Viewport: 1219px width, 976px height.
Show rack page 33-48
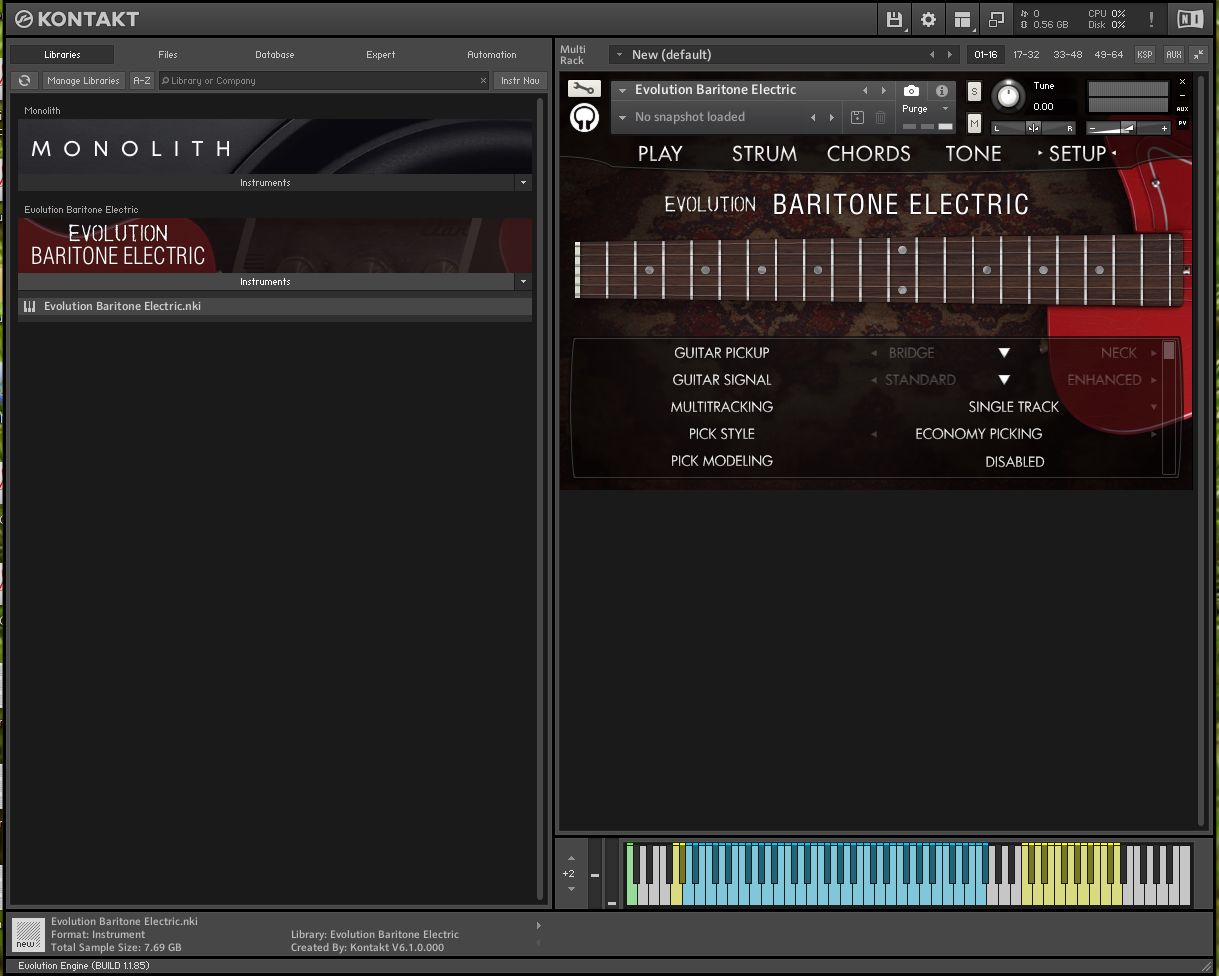[1067, 54]
